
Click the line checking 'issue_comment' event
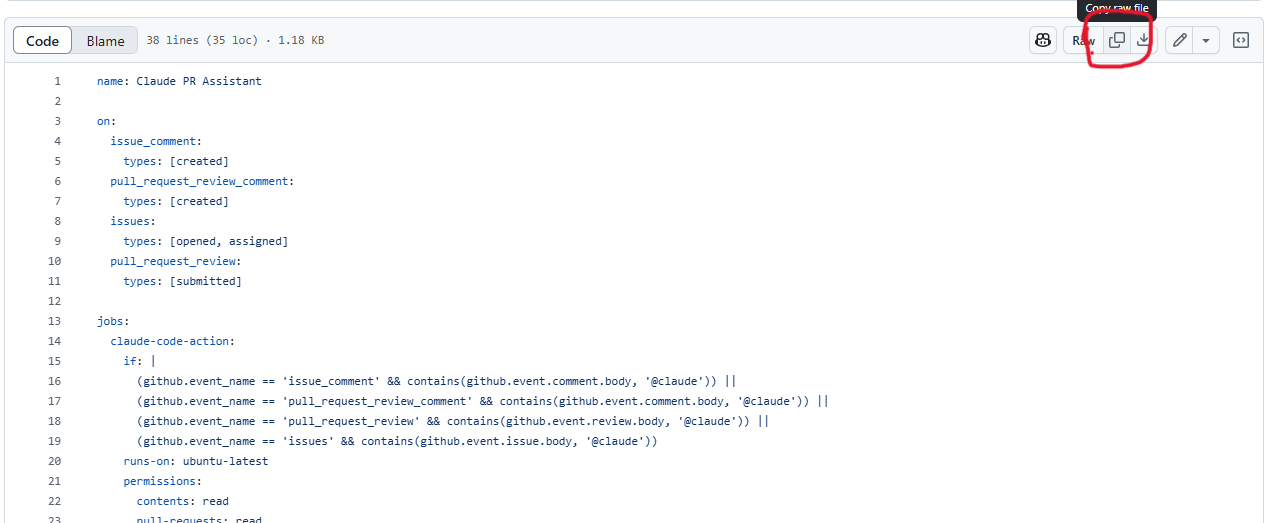point(437,381)
